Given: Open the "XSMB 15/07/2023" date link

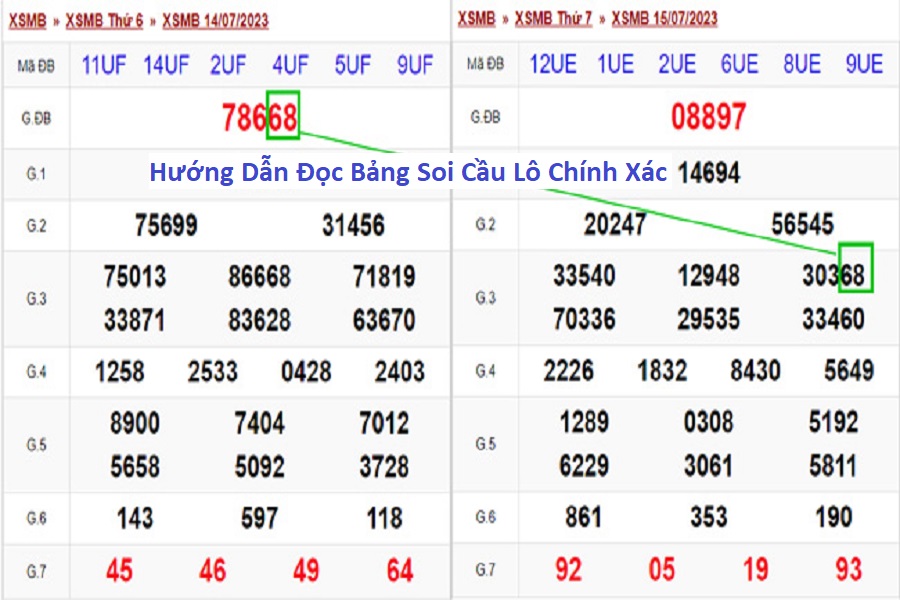Looking at the screenshot, I should tap(664, 18).
